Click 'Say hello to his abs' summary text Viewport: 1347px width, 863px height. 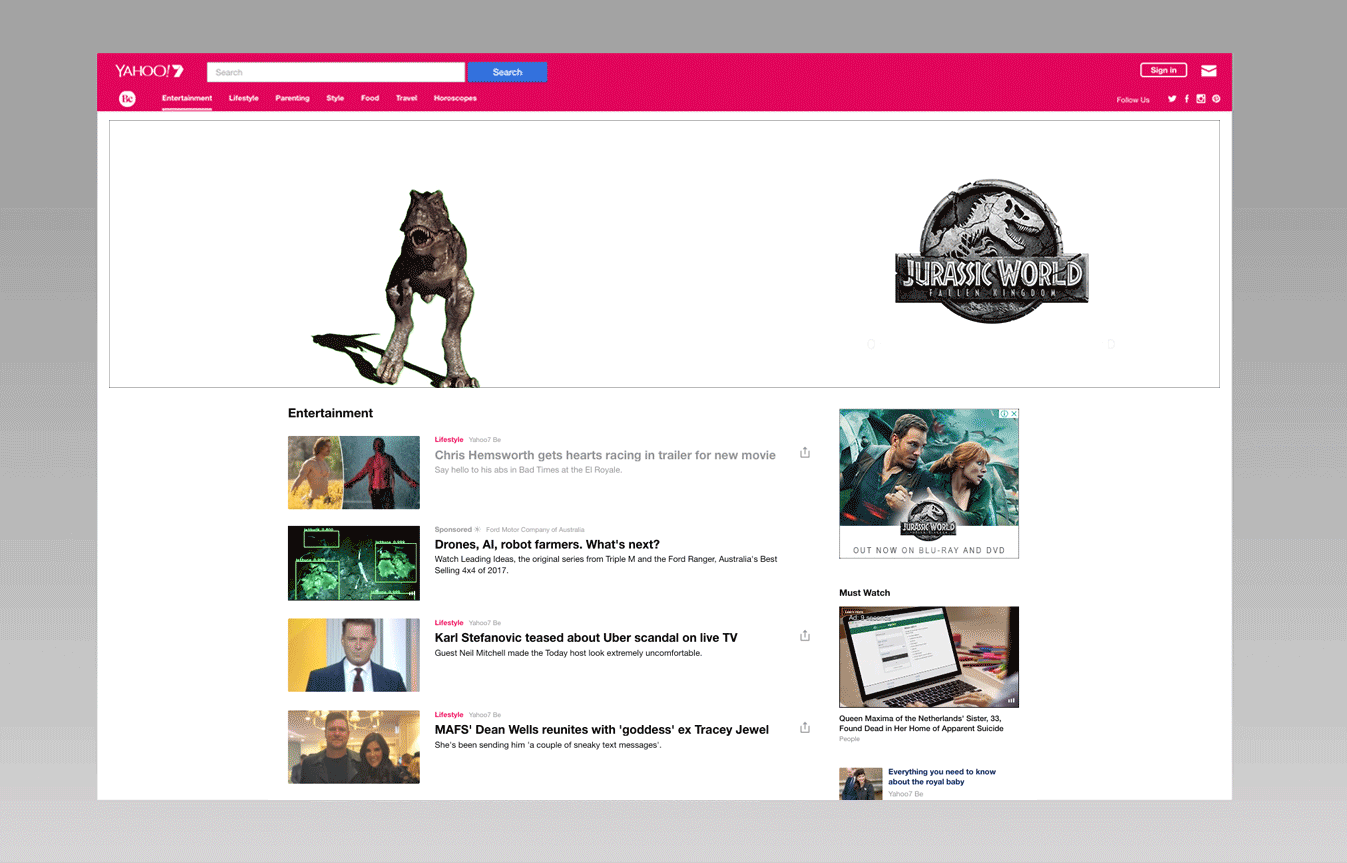pos(528,470)
